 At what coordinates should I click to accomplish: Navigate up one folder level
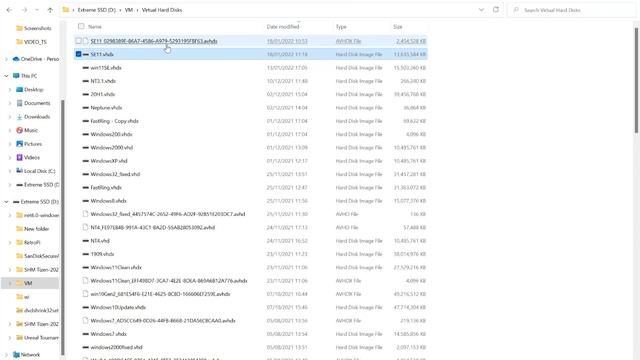pos(50,10)
